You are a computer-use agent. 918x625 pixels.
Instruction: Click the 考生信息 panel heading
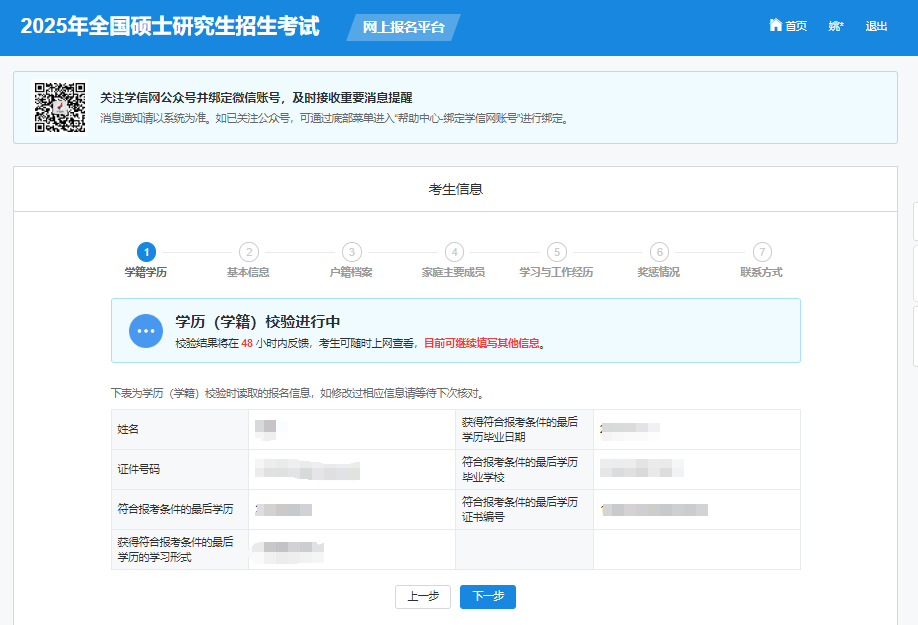(456, 189)
